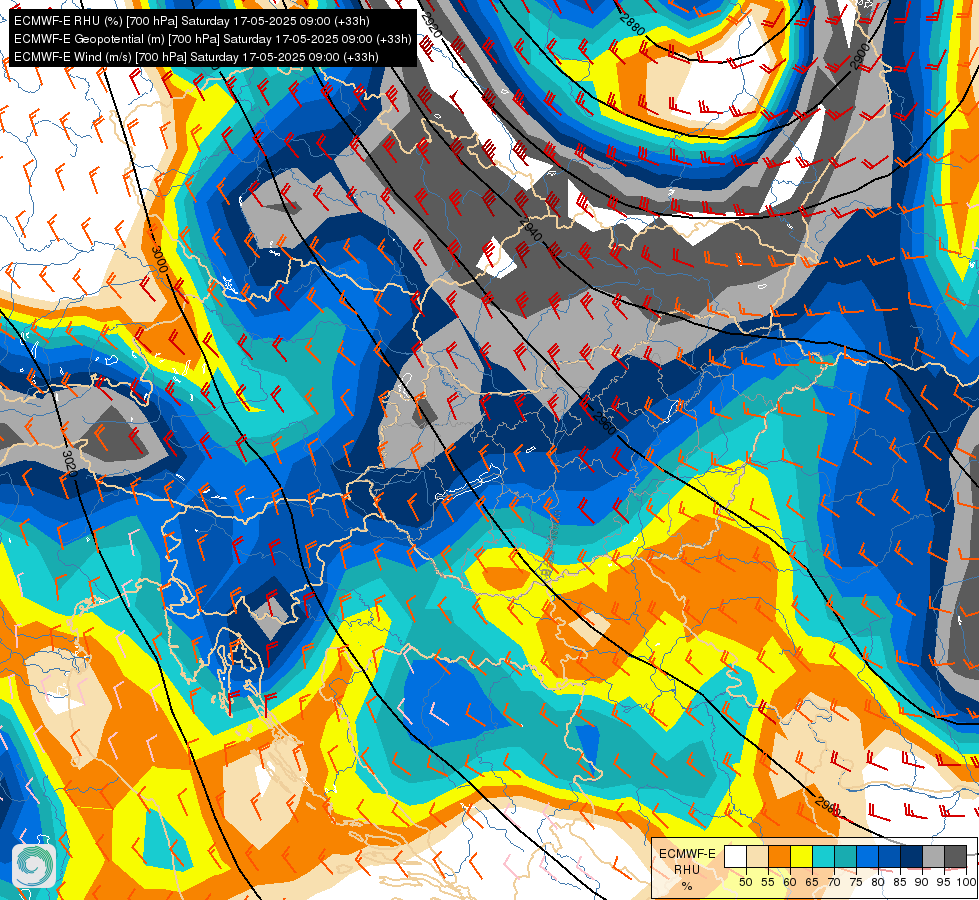
Task: Select the dark gray 95–100% legend swatch
Action: coord(955,857)
